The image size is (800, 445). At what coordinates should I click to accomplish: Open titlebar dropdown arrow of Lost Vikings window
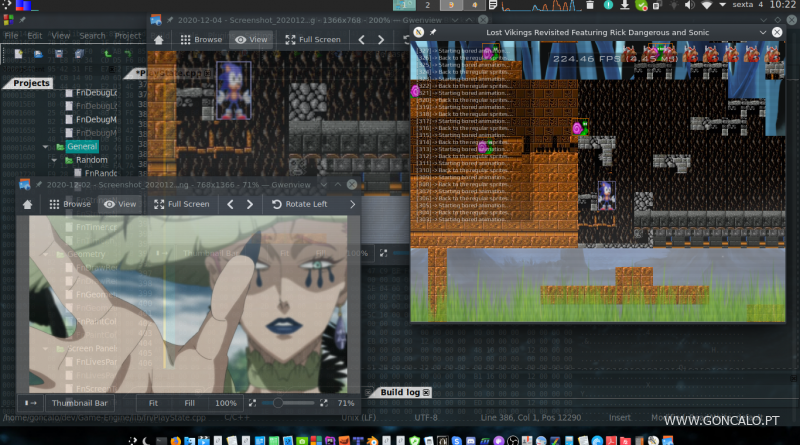click(763, 32)
